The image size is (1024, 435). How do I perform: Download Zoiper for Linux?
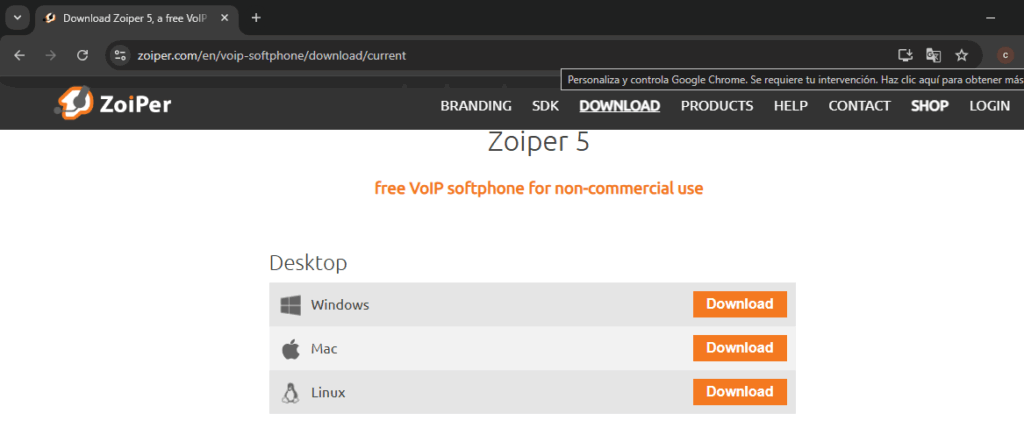coord(739,392)
